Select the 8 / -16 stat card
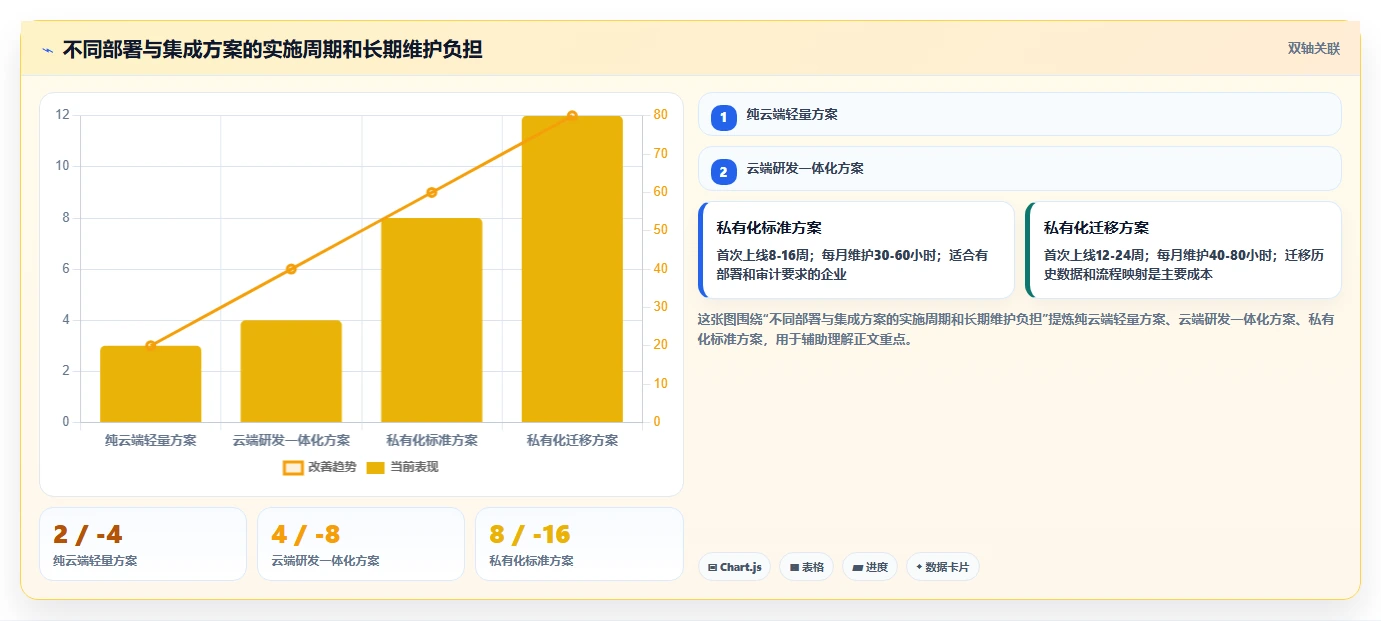This screenshot has width=1381, height=621. coord(579,544)
